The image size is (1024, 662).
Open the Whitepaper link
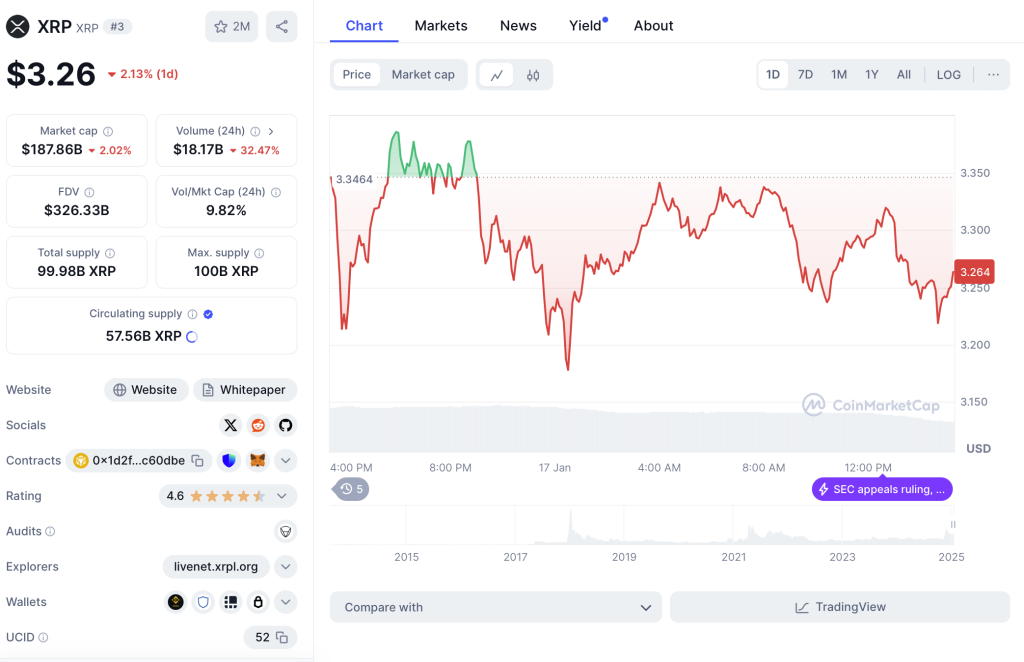pyautogui.click(x=245, y=390)
